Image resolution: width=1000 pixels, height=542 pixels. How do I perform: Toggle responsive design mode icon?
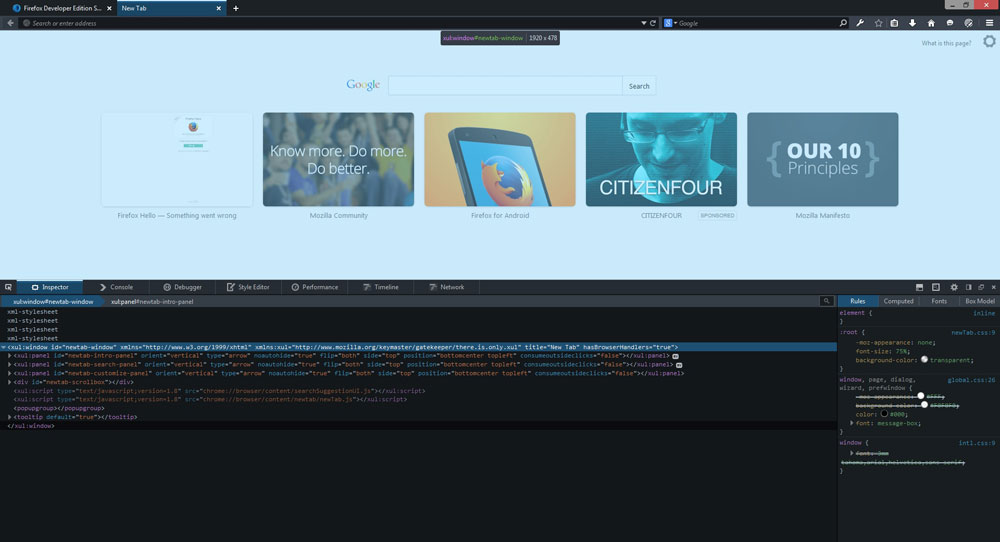point(936,288)
